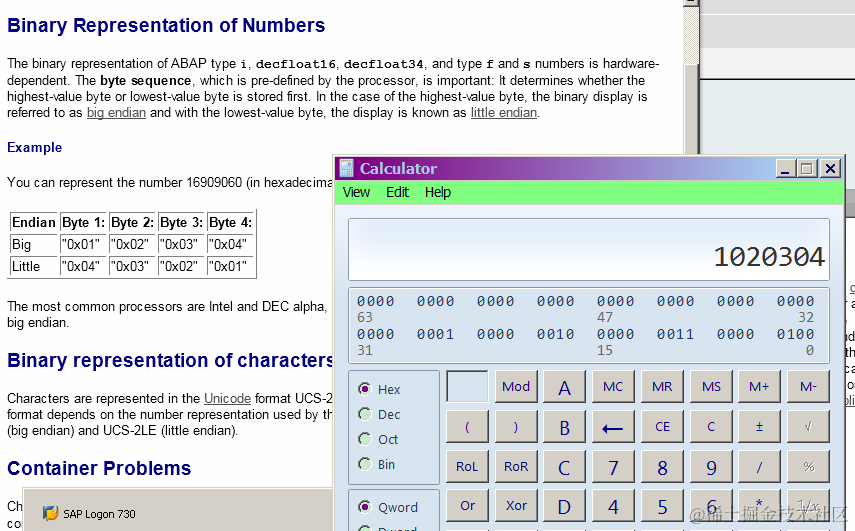
Task: Click the MR memory recall button
Action: click(x=662, y=387)
